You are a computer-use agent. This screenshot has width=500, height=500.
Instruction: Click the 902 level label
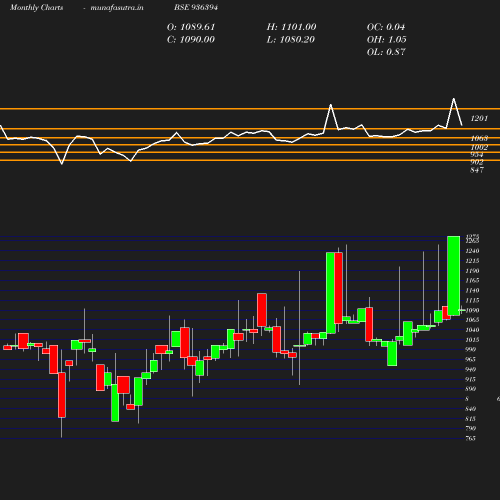click(x=477, y=162)
